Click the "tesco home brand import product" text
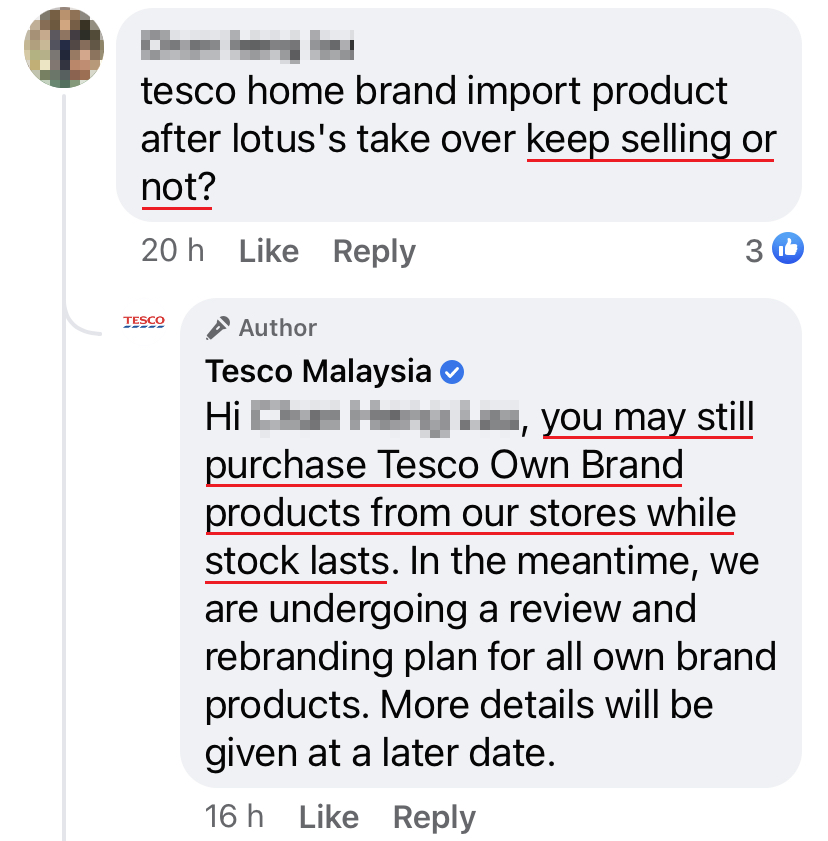Viewport: 828px width, 841px height. pyautogui.click(x=434, y=91)
